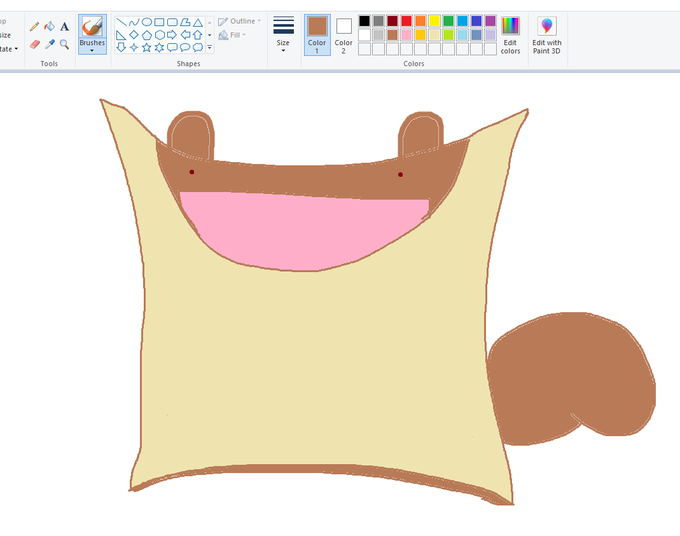Choose the Rounded rectangular callout shape

(x=172, y=47)
